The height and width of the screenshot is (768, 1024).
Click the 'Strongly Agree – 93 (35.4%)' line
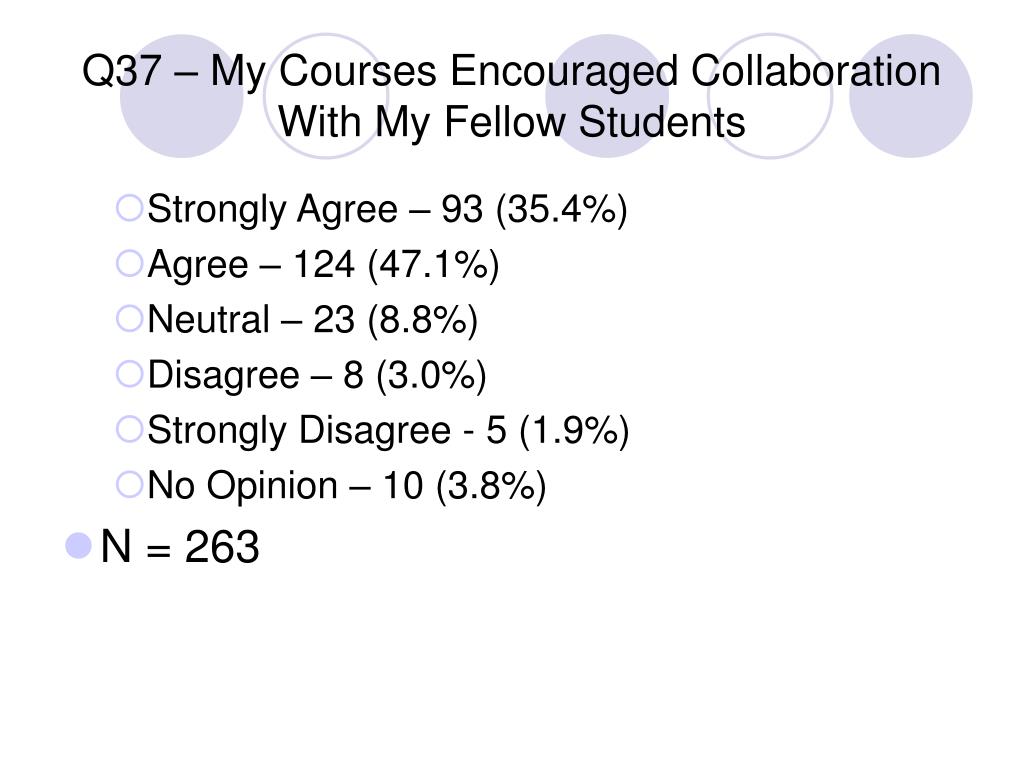(387, 210)
